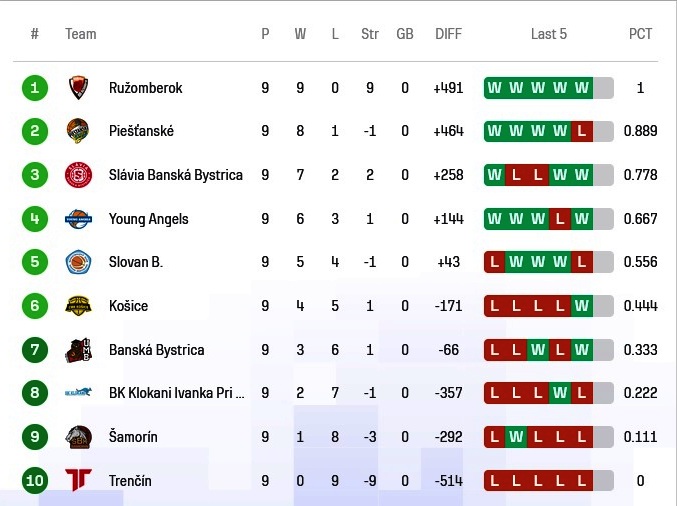The height and width of the screenshot is (506, 677).
Task: Select the BK Klokani kangaroo logo
Action: (78, 392)
